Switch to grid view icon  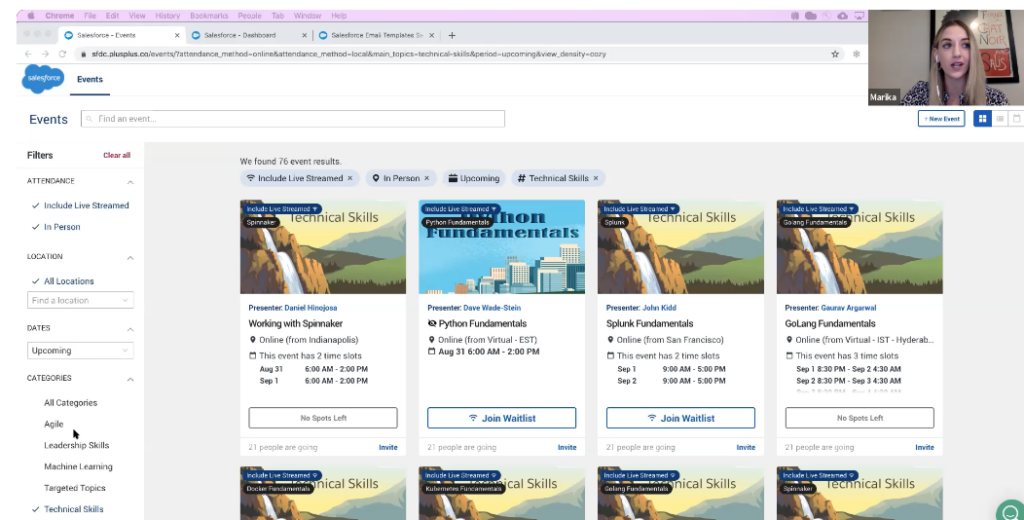pyautogui.click(x=982, y=118)
